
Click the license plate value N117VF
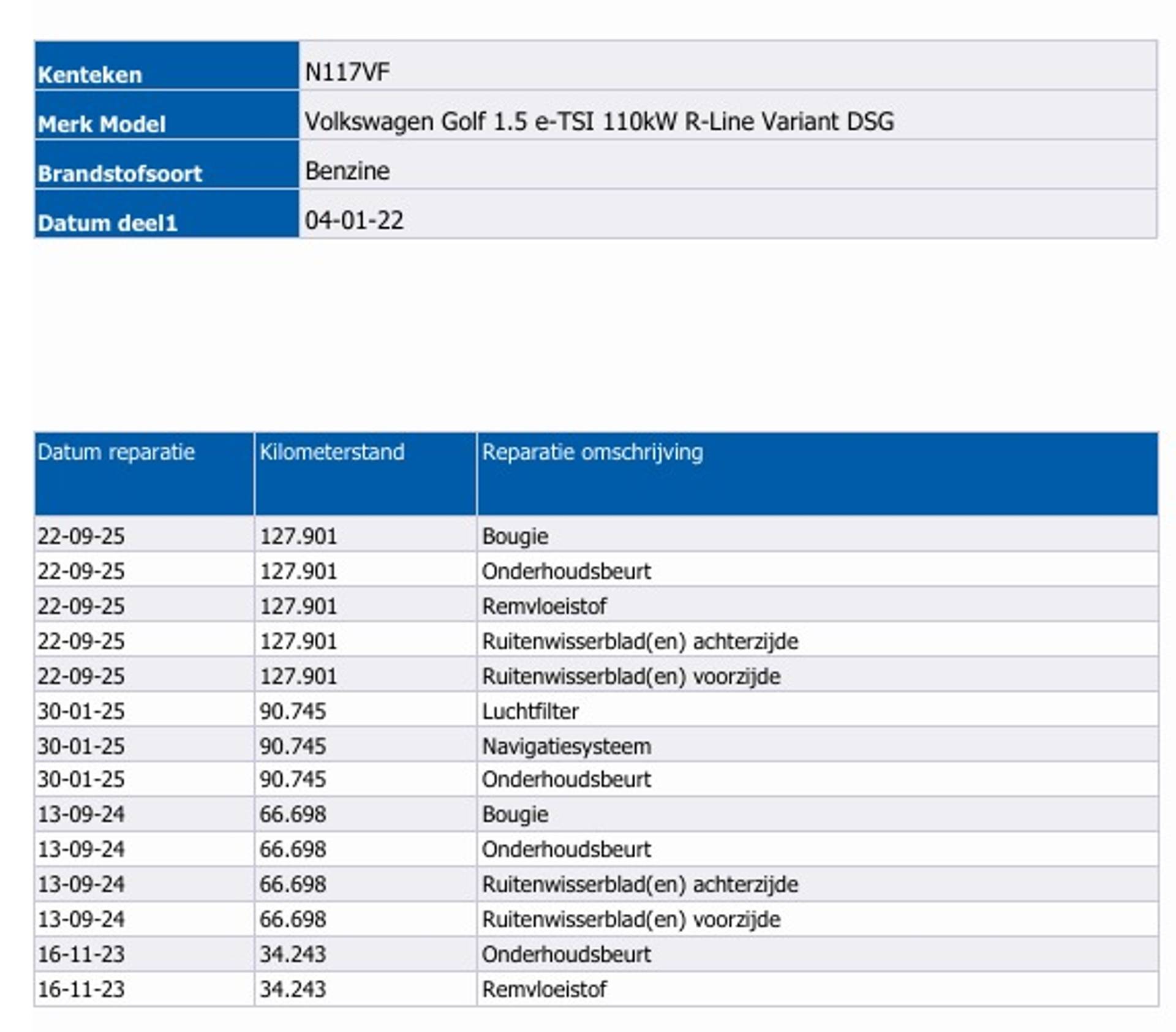tap(347, 72)
